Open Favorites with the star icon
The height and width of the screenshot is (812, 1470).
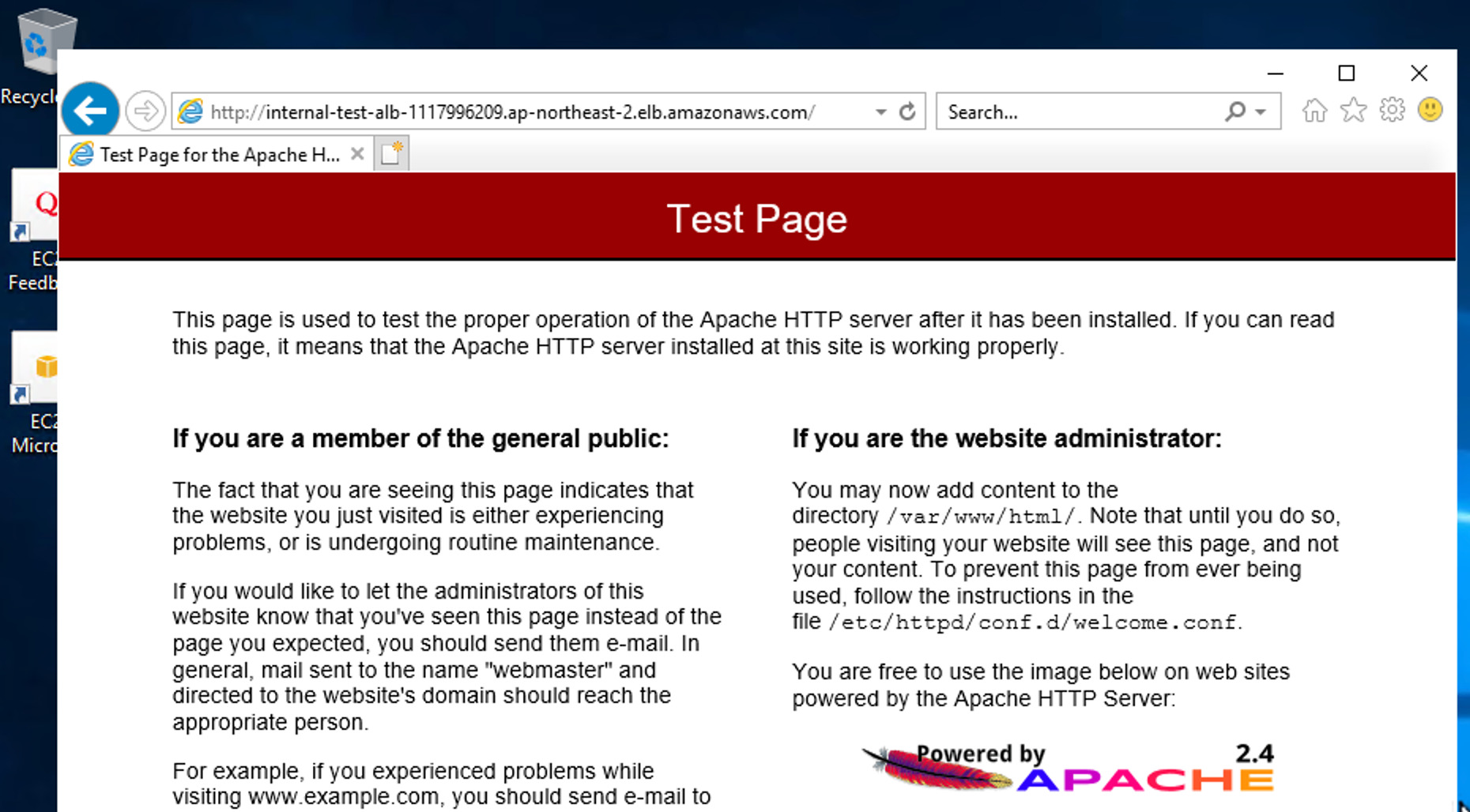click(x=1353, y=111)
